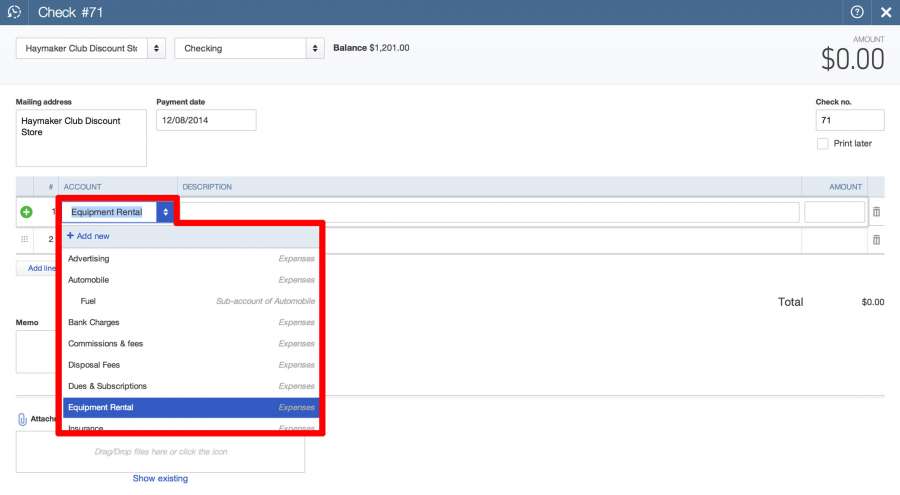Grab the drag handle on line 2
Viewport: 900px width, 495px height.
25,239
